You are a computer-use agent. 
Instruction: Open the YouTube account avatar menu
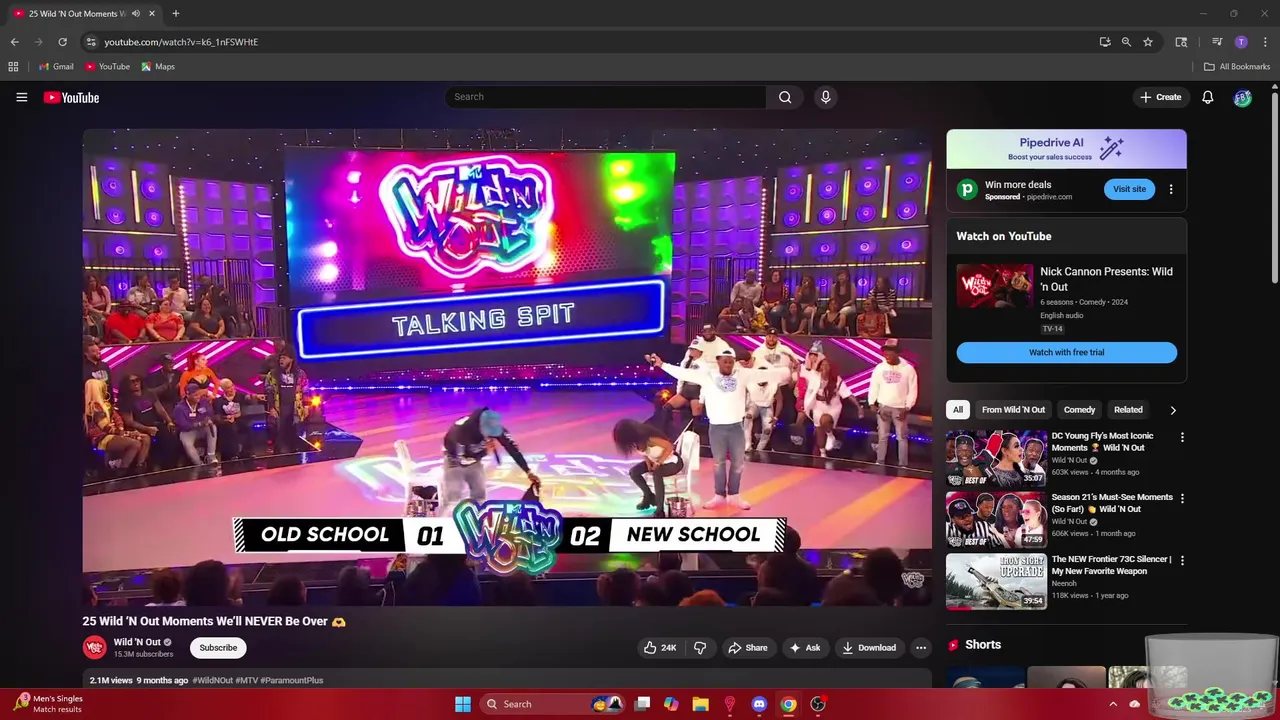[1242, 97]
